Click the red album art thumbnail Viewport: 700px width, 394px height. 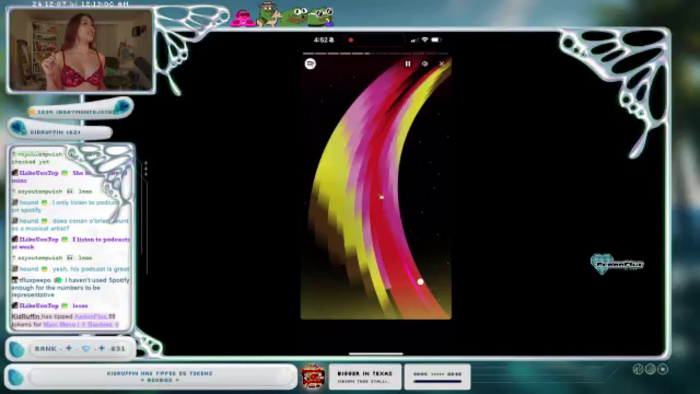coord(313,376)
